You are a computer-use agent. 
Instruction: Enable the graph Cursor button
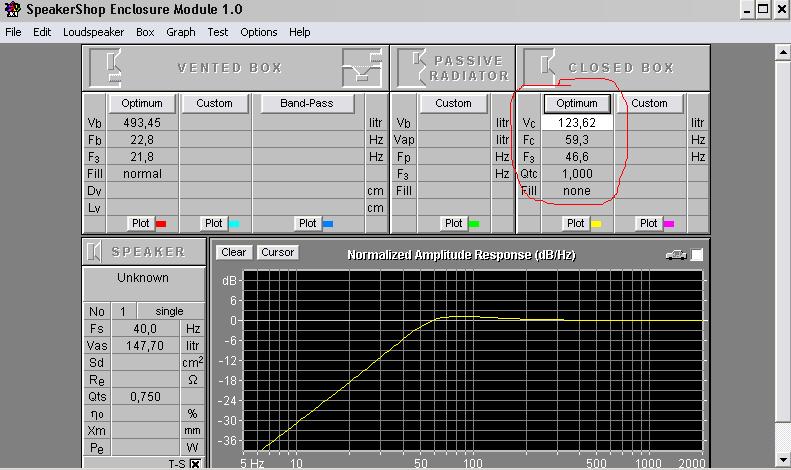point(277,252)
